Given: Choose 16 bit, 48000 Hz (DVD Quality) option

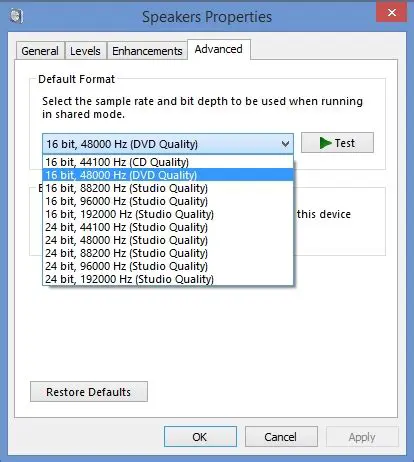Looking at the screenshot, I should click(x=168, y=175).
